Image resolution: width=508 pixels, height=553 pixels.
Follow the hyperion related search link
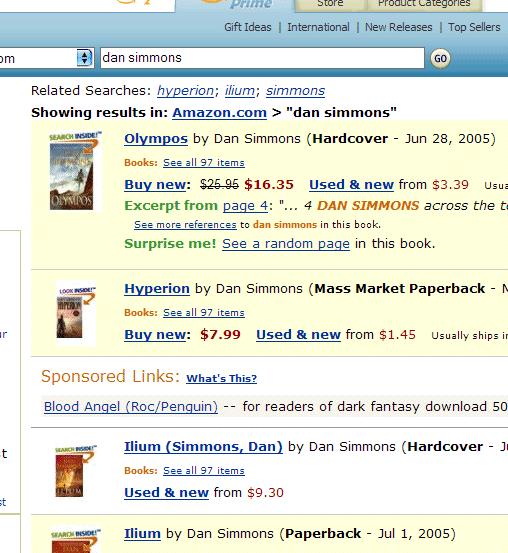(x=186, y=91)
